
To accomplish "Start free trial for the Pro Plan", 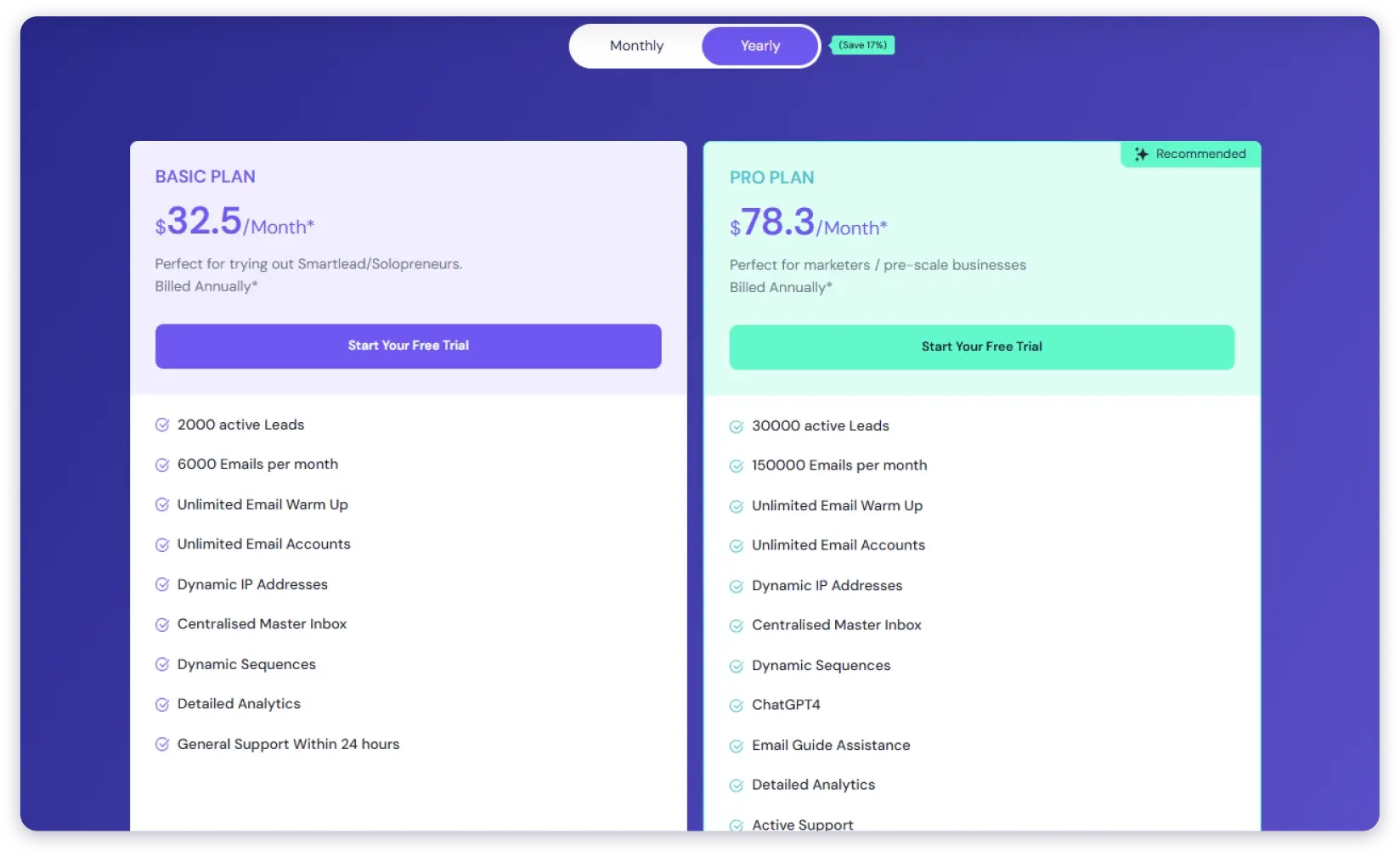I will (981, 346).
